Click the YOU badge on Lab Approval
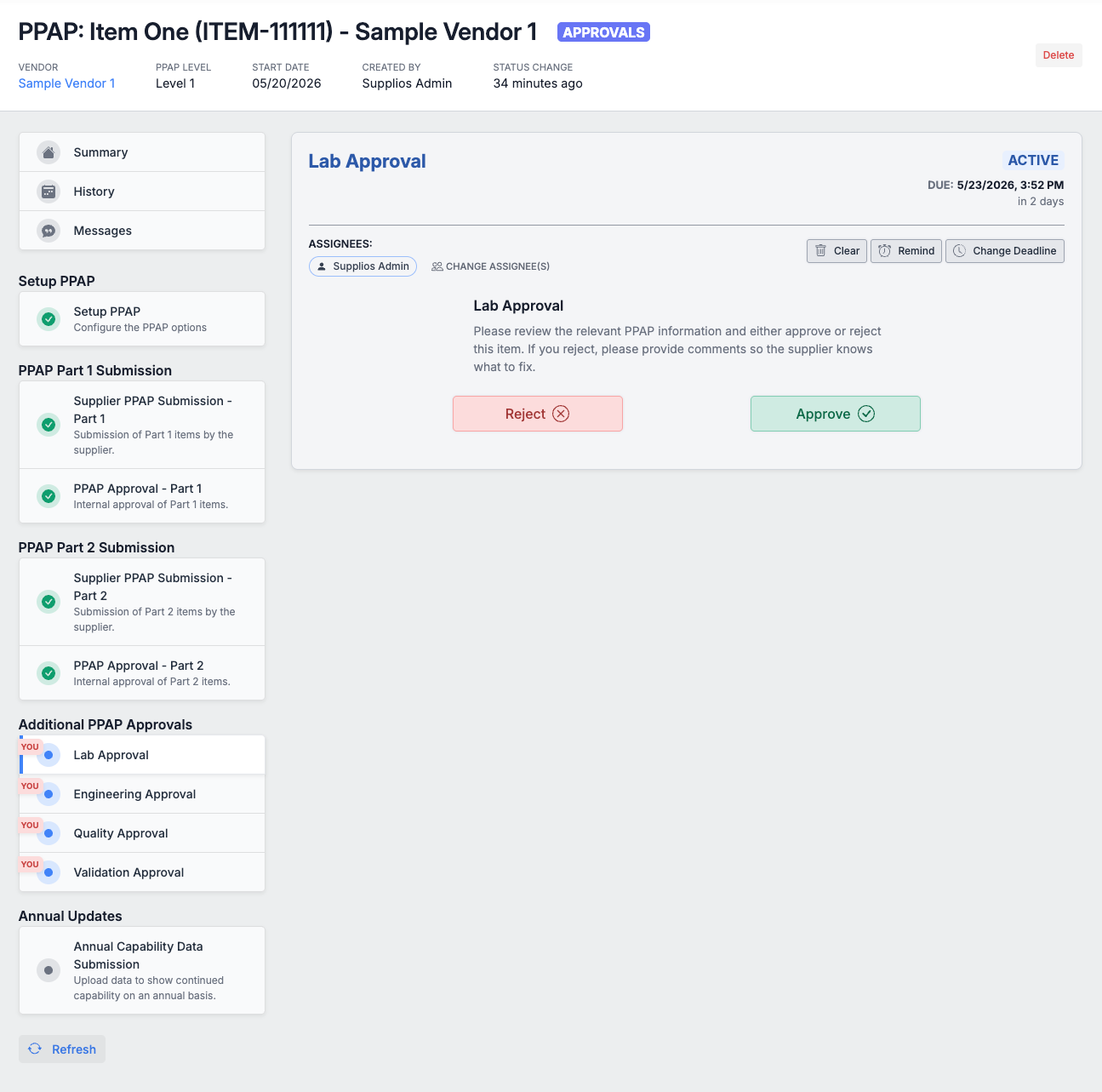This screenshot has height=1092, width=1102. 30,746
